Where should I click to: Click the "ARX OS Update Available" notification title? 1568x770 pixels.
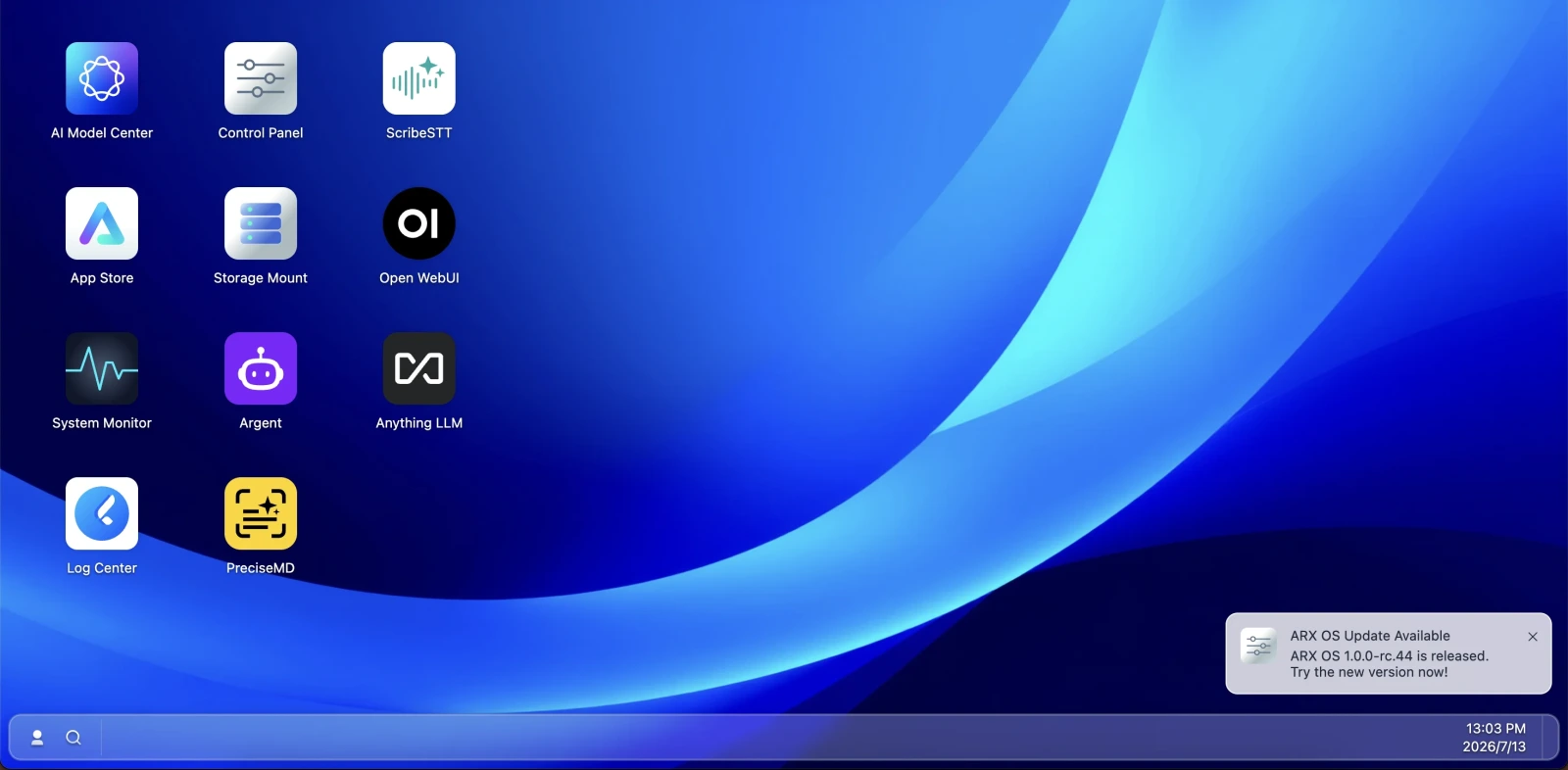(1370, 636)
